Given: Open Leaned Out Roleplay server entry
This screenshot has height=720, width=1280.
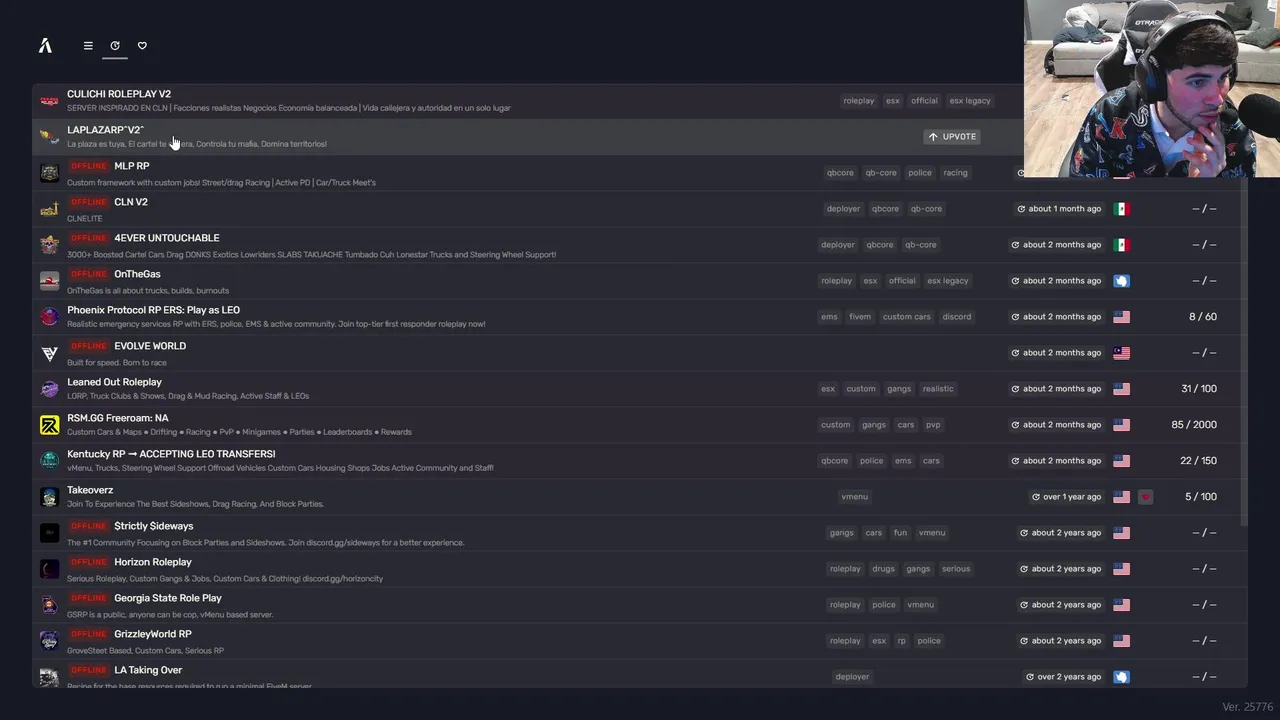Looking at the screenshot, I should pyautogui.click(x=114, y=382).
